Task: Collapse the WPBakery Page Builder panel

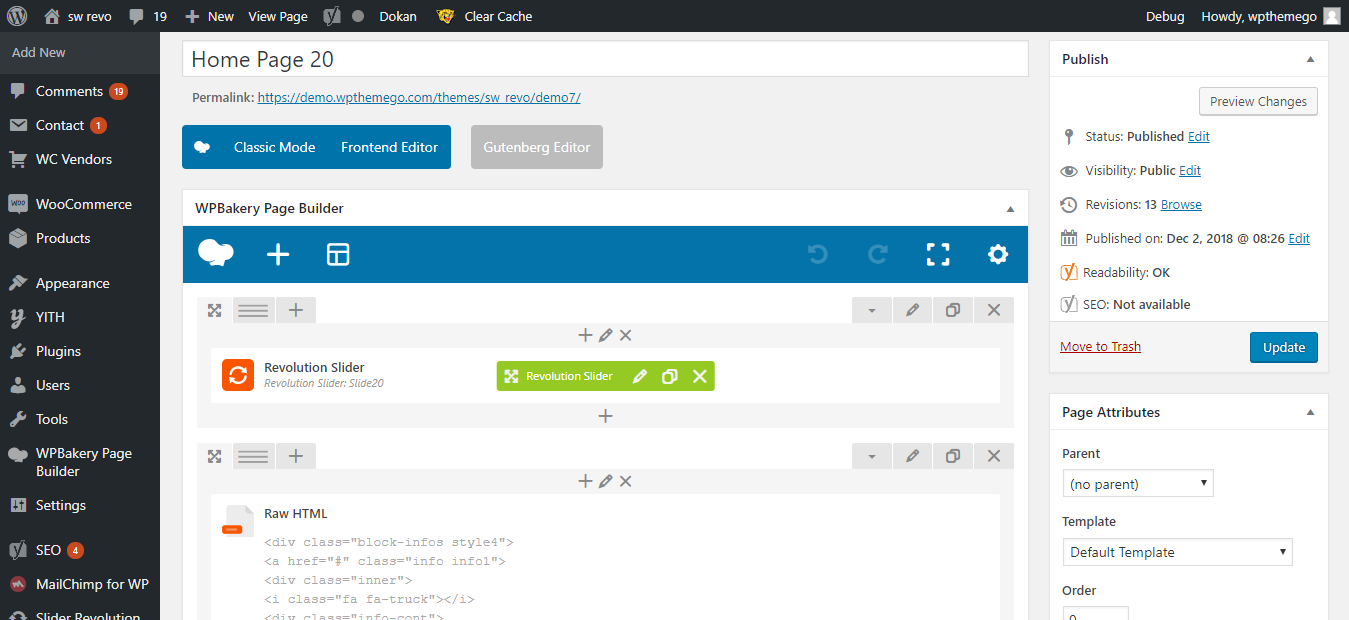Action: tap(1010, 209)
